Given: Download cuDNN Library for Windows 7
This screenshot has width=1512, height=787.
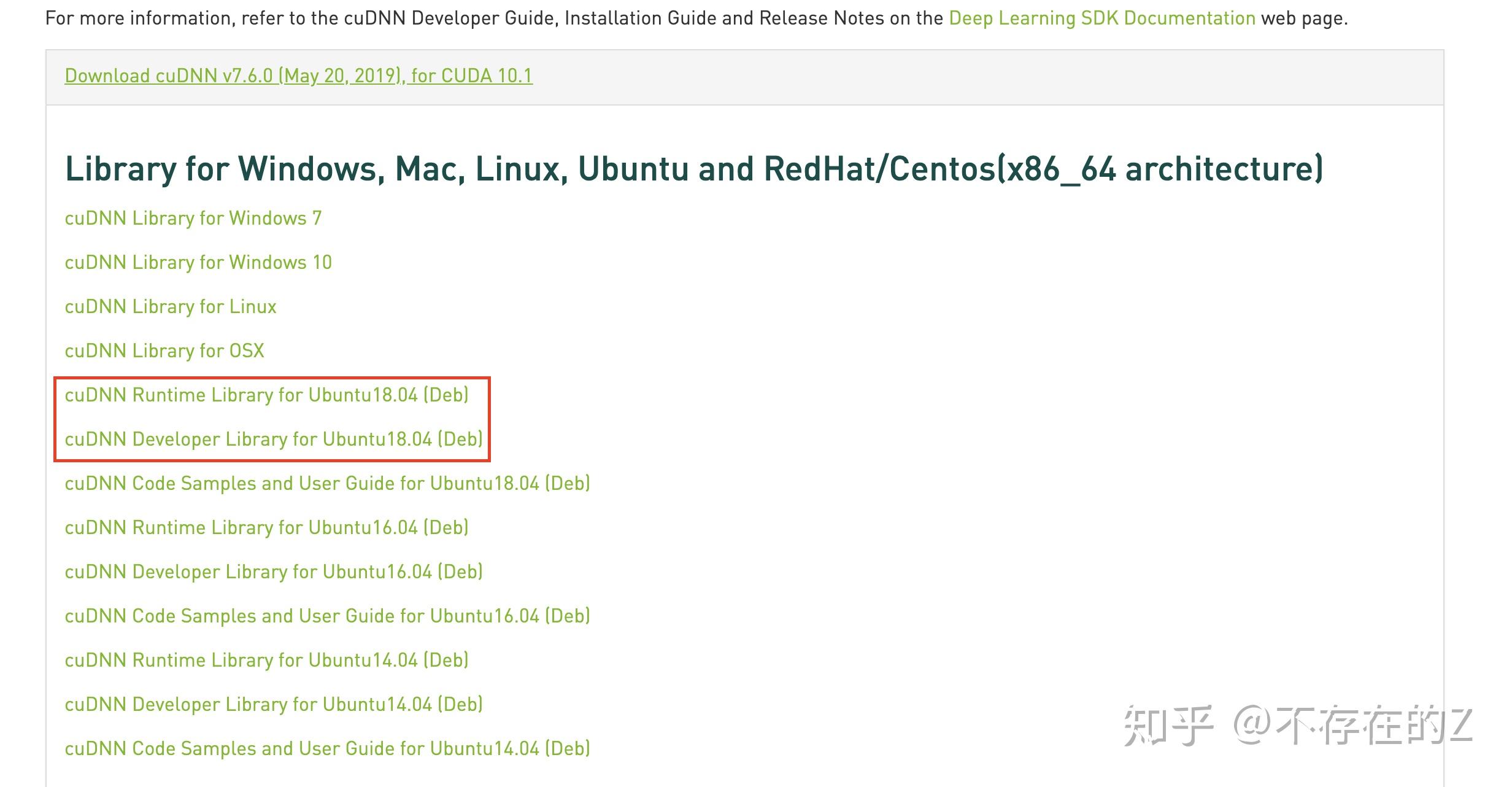Looking at the screenshot, I should pyautogui.click(x=193, y=219).
